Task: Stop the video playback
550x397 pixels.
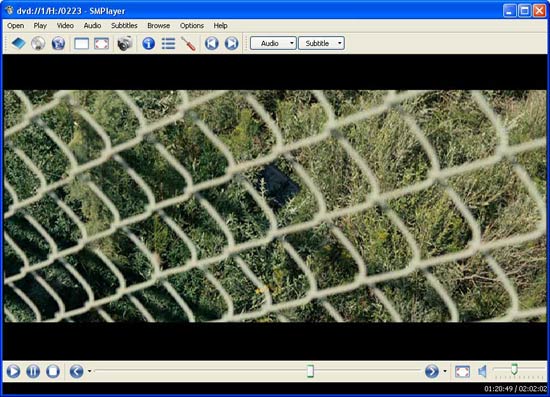Action: click(53, 371)
